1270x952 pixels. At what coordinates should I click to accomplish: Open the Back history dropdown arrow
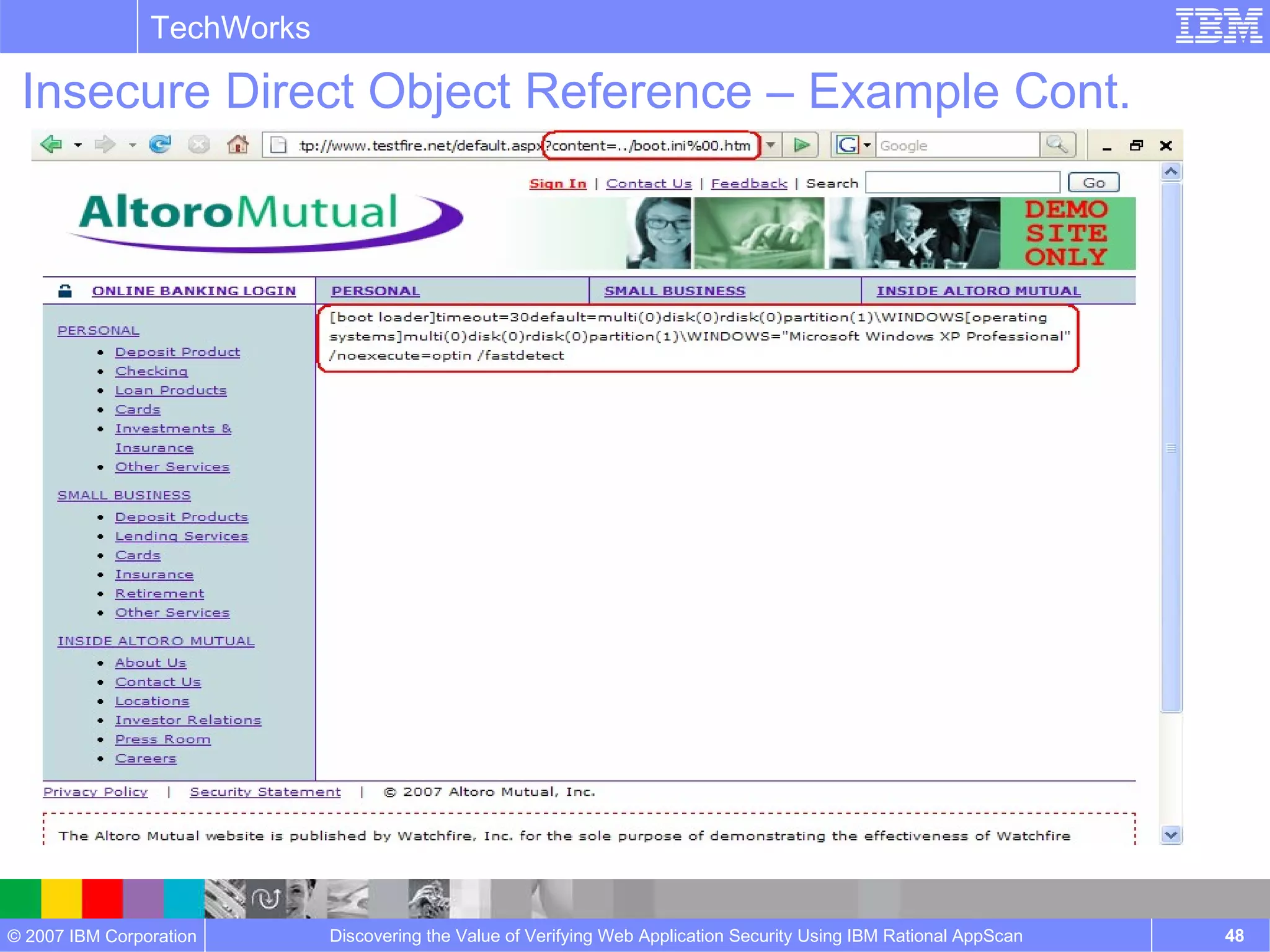[x=78, y=146]
